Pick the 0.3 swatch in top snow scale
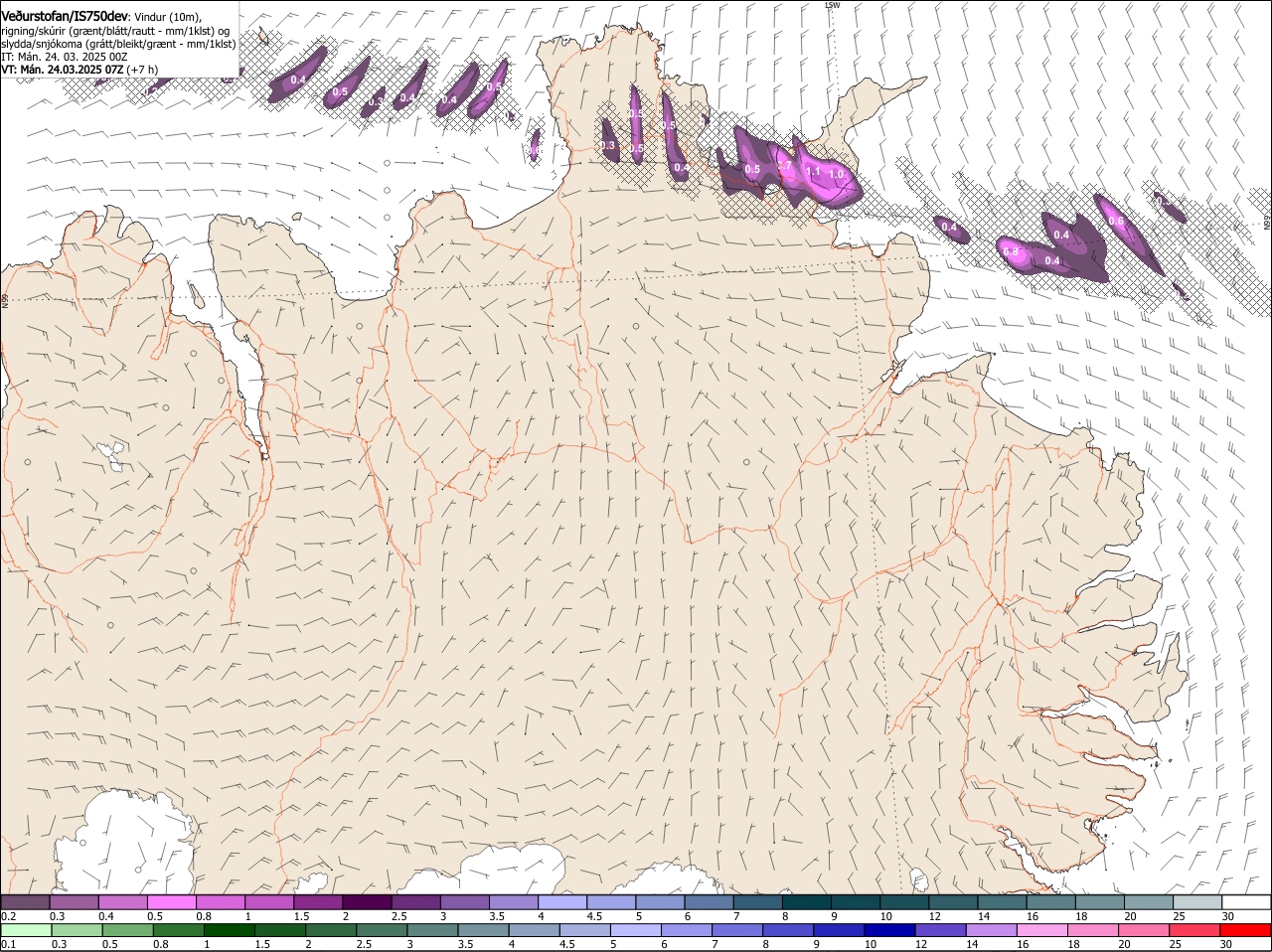1272x952 pixels. pyautogui.click(x=74, y=902)
